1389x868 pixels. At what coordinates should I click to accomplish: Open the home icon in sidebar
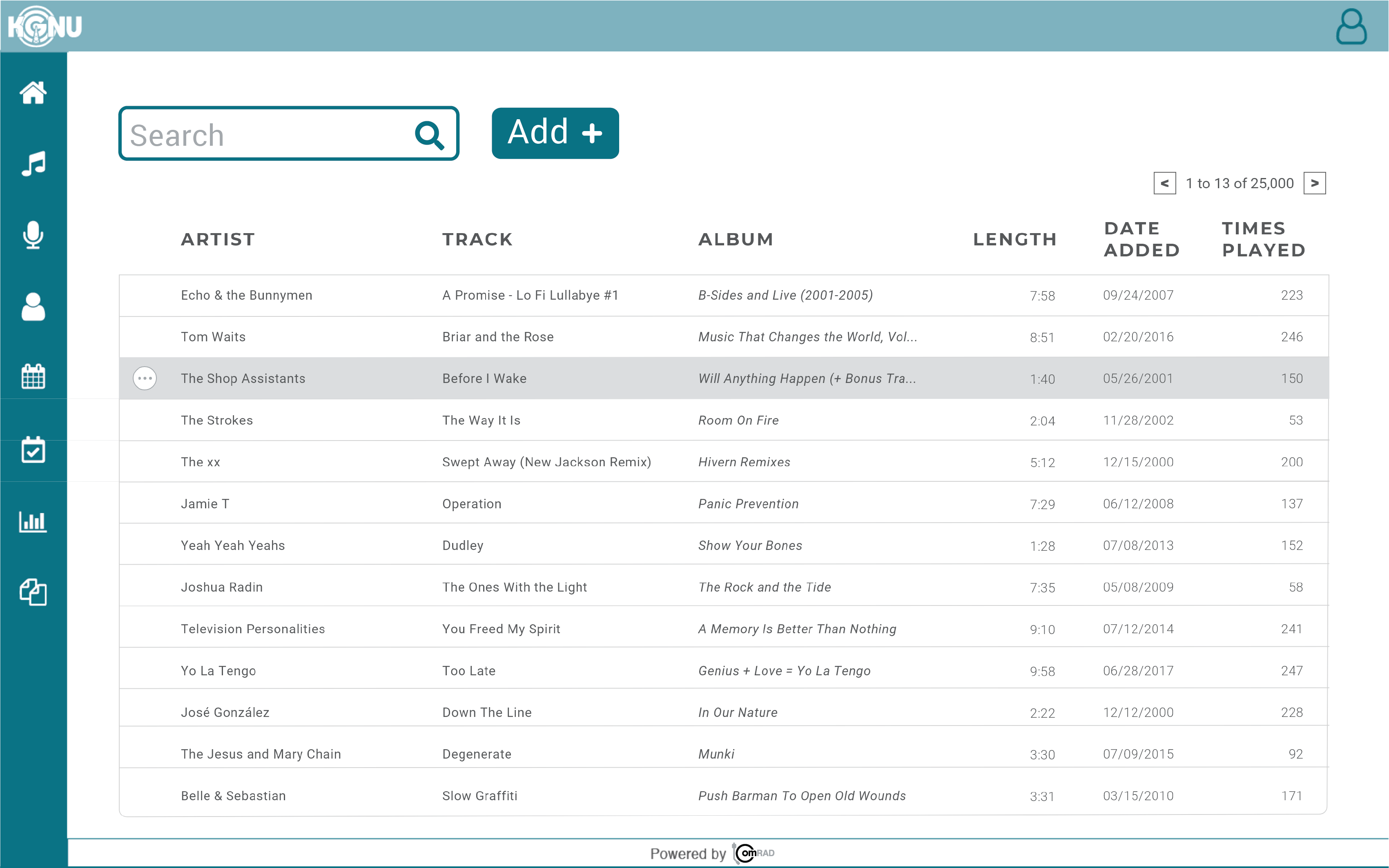pos(33,92)
